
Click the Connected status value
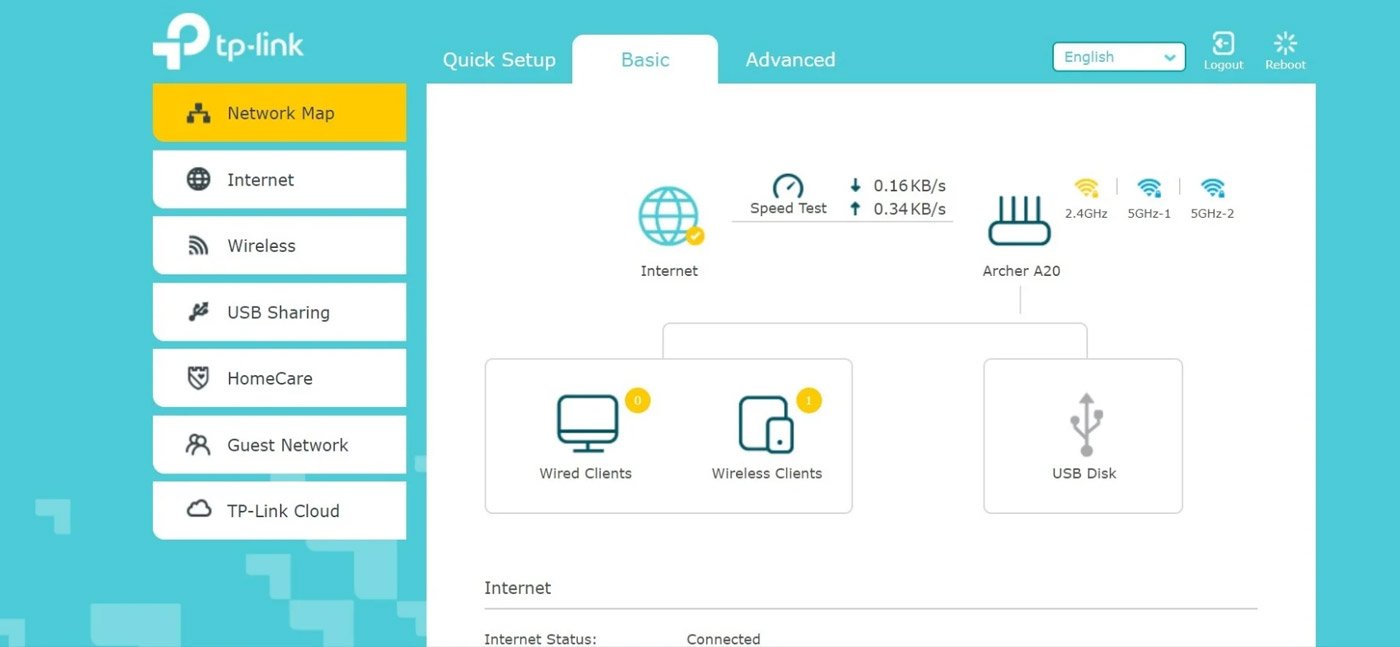[723, 639]
